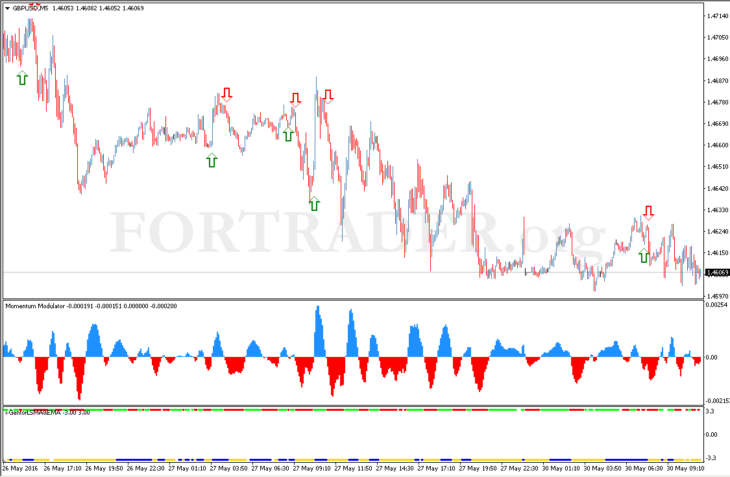
Task: Select the green arrow directly beneath the middle red arrow
Action: click(x=288, y=134)
